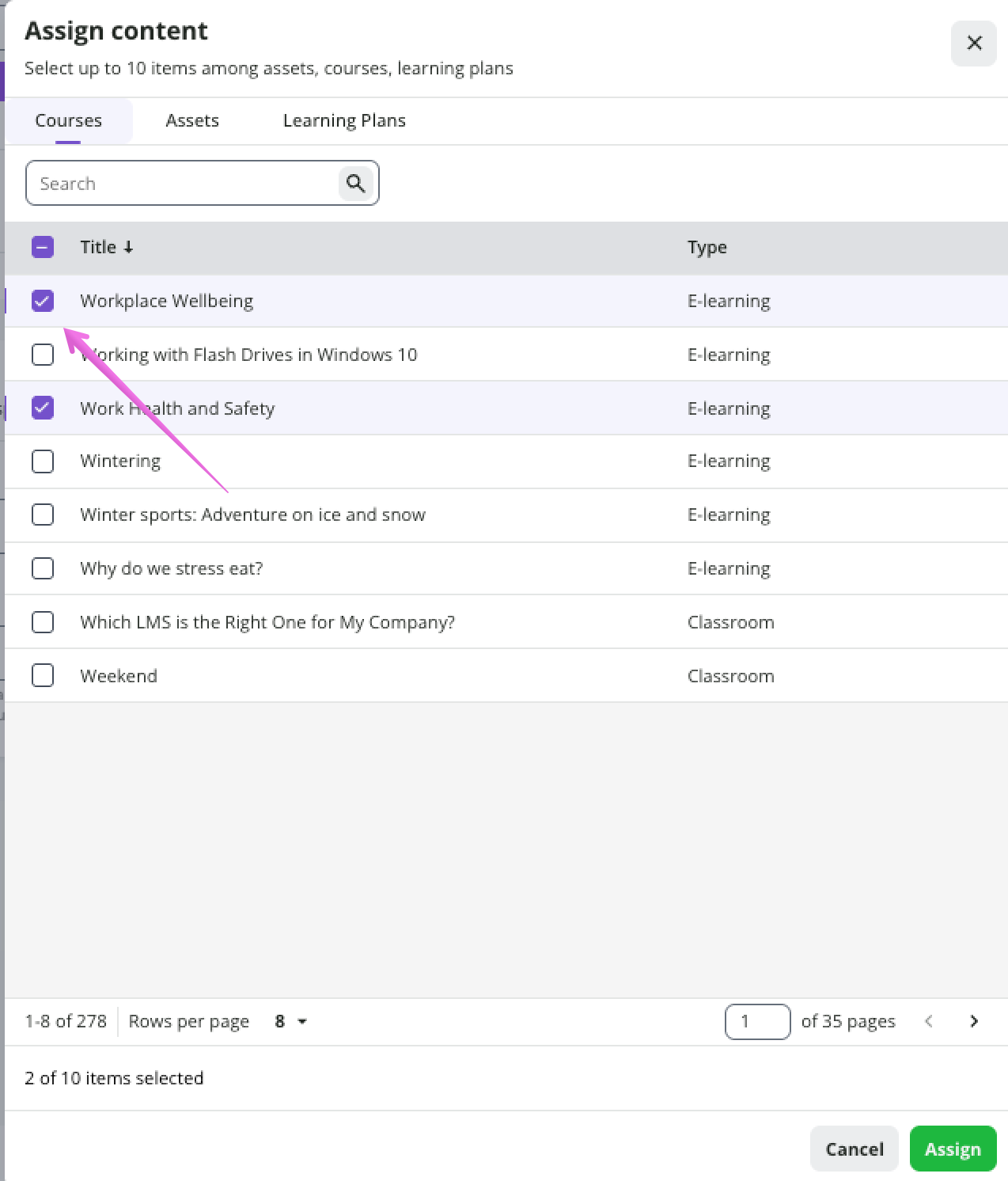This screenshot has width=1008, height=1181.
Task: Close the Assign content dialog
Action: (974, 44)
